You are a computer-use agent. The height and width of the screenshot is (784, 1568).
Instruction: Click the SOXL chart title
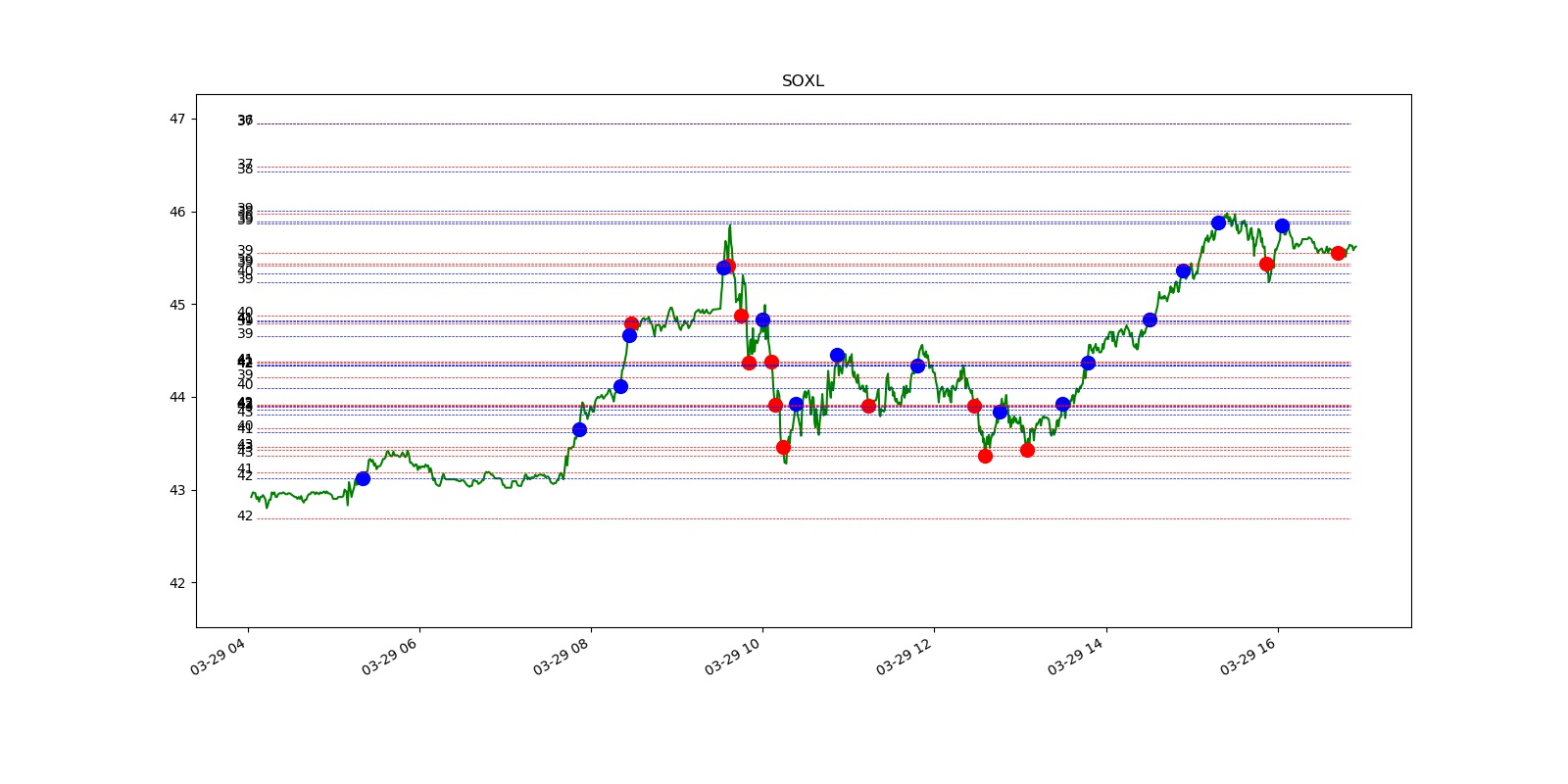coord(803,81)
